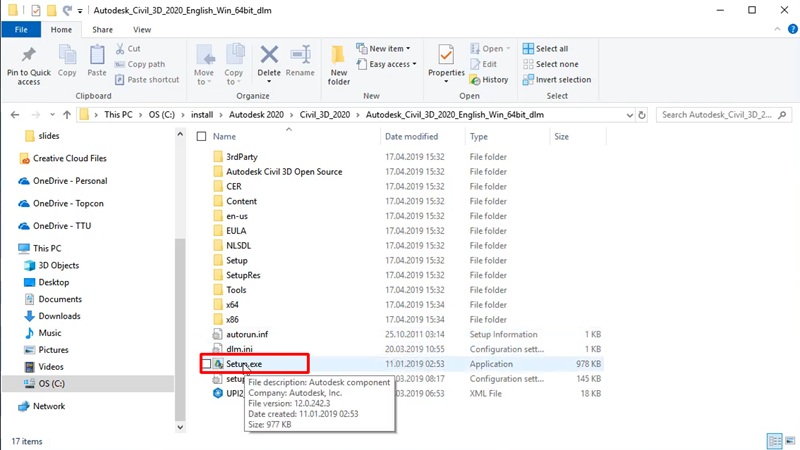800x450 pixels.
Task: Expand the Delete options arrow
Action: click(269, 82)
